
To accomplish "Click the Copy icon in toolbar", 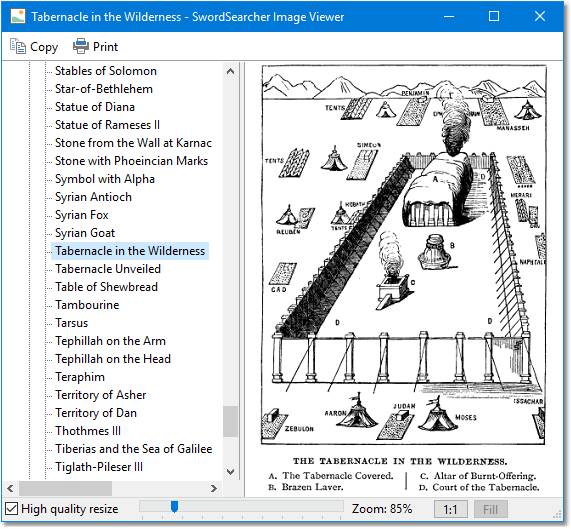I will pos(17,47).
